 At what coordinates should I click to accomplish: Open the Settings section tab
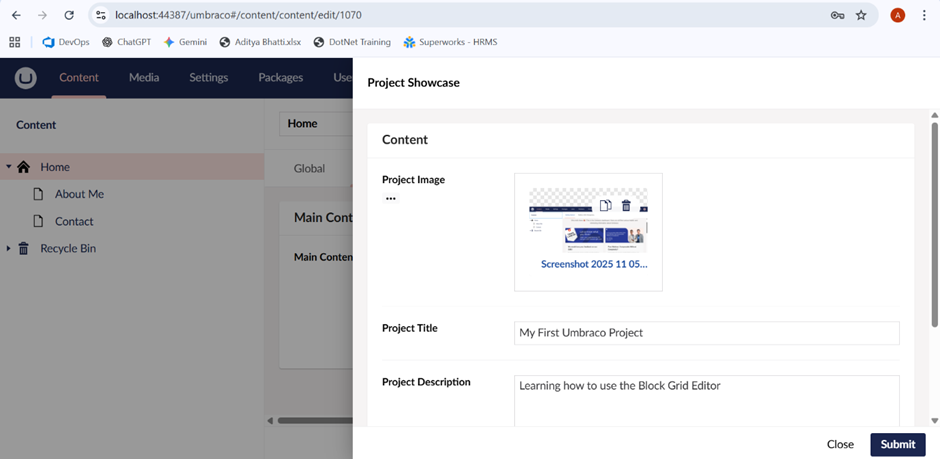coord(209,78)
